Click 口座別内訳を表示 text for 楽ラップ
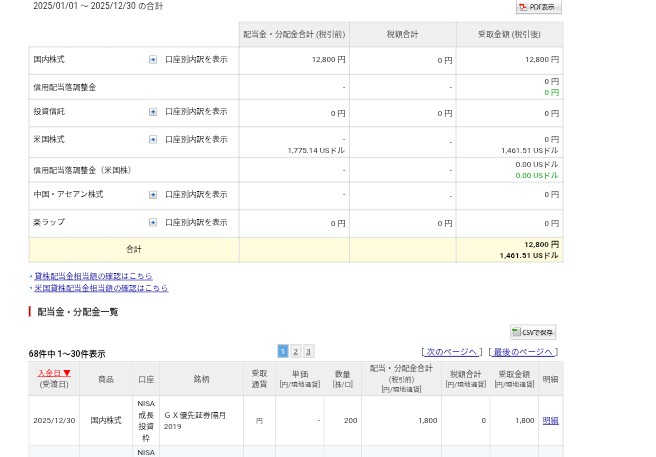The width and height of the screenshot is (656, 457). (x=196, y=222)
